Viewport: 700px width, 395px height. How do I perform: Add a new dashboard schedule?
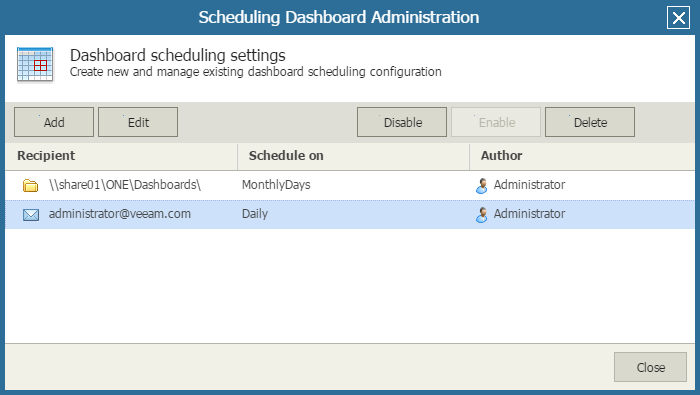pos(54,122)
